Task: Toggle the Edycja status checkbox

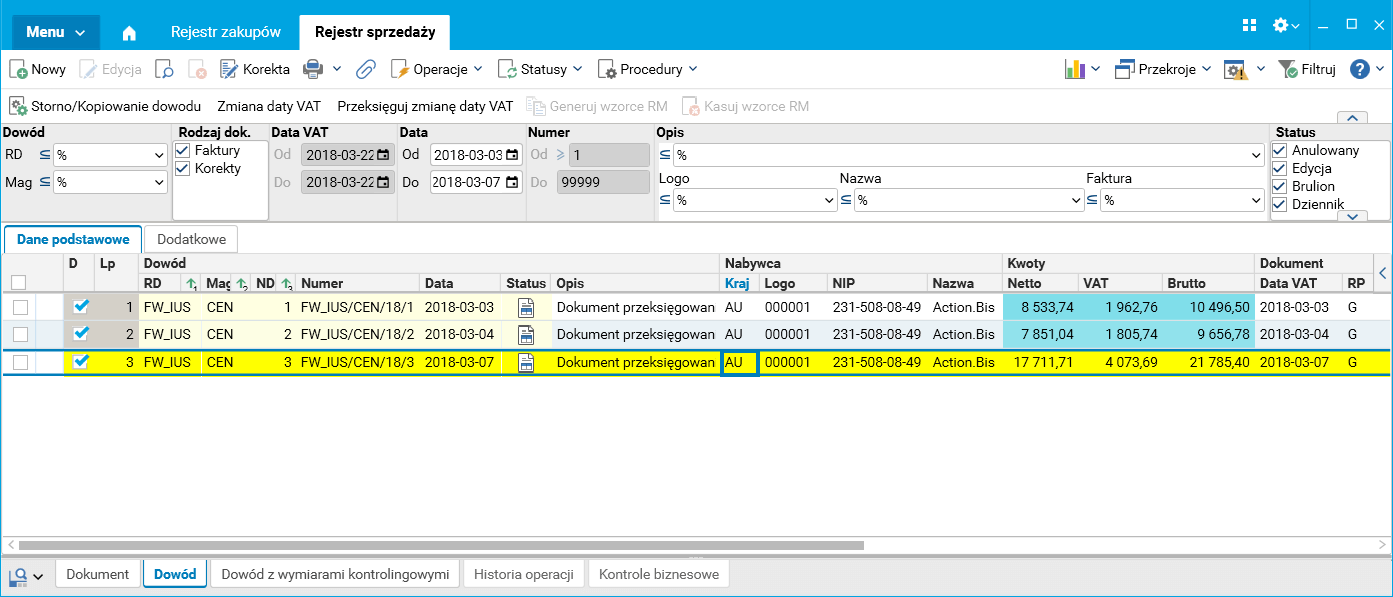Action: [x=1280, y=168]
